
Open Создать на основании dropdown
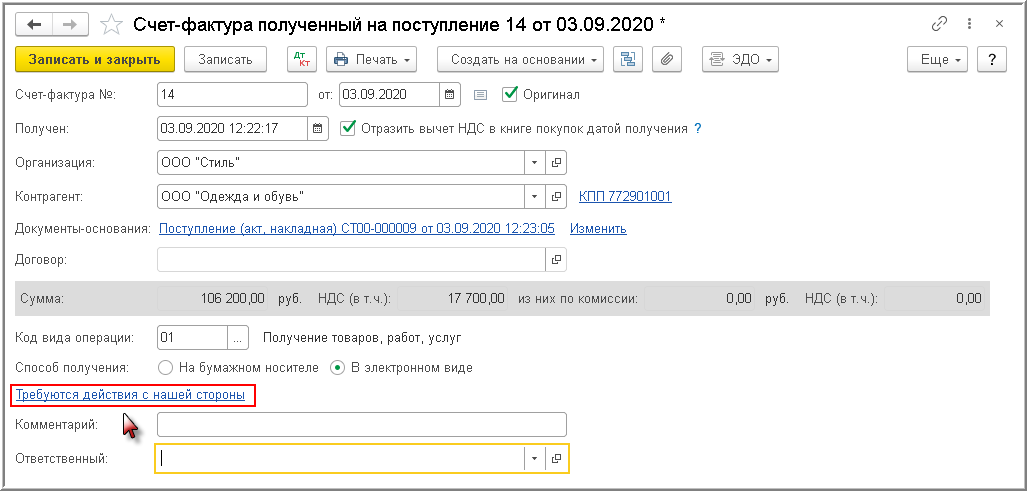coord(526,60)
